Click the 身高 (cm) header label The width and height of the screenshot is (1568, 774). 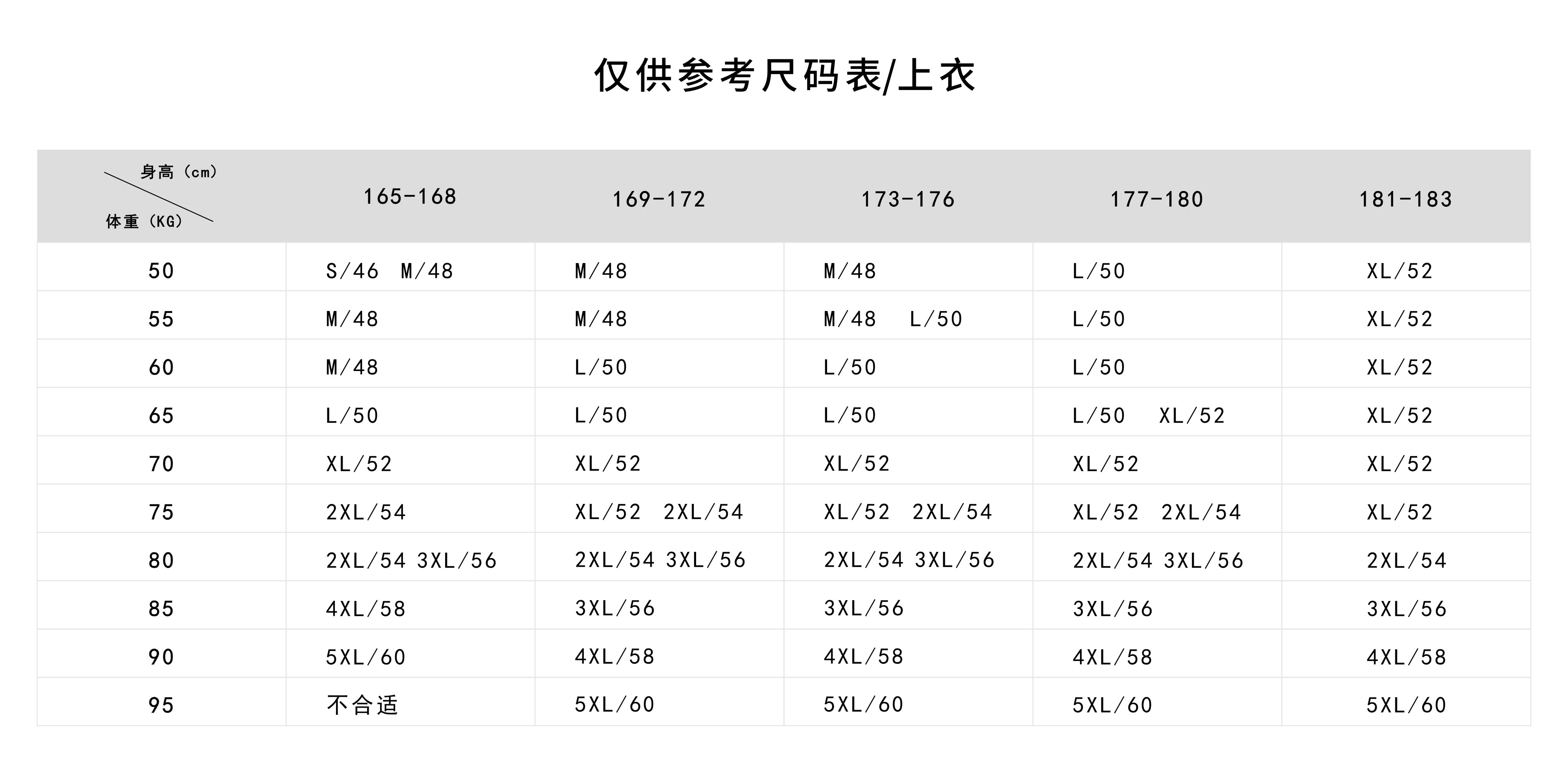[x=179, y=172]
